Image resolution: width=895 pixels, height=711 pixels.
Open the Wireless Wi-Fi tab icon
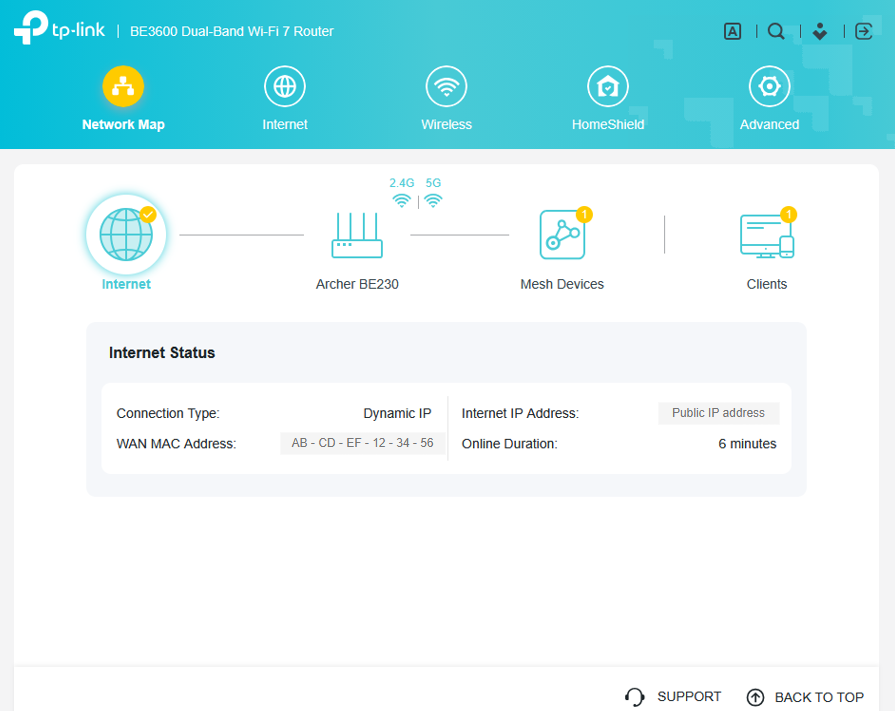click(446, 87)
